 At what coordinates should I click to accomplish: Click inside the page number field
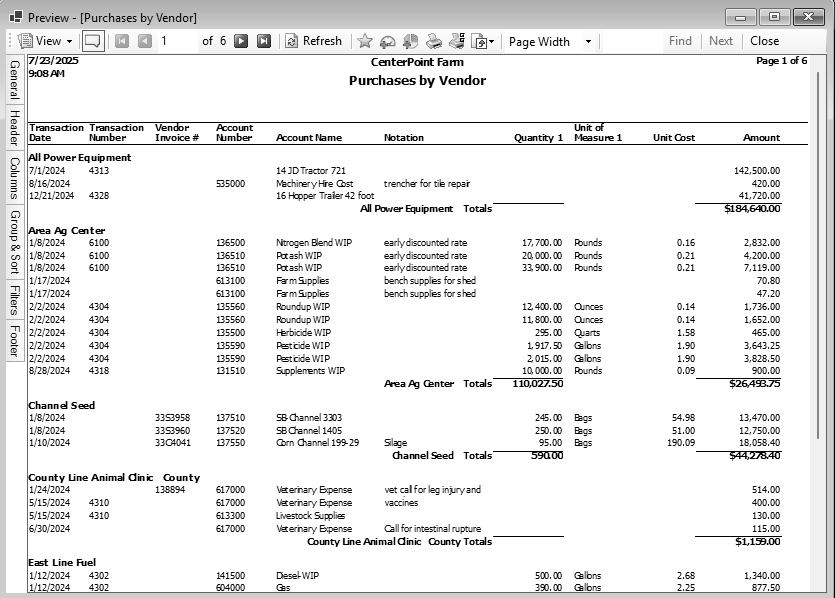[x=166, y=41]
